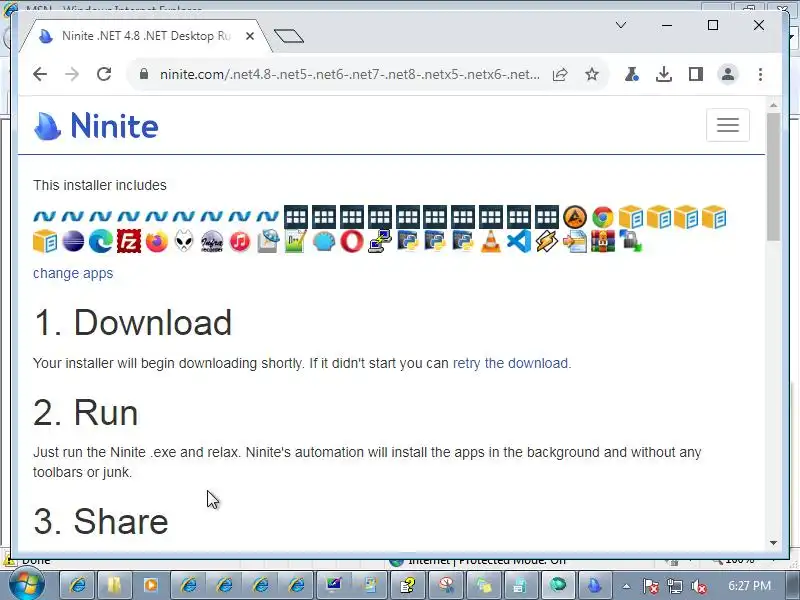
Task: Click the PuTTY computers icon
Action: (x=379, y=241)
